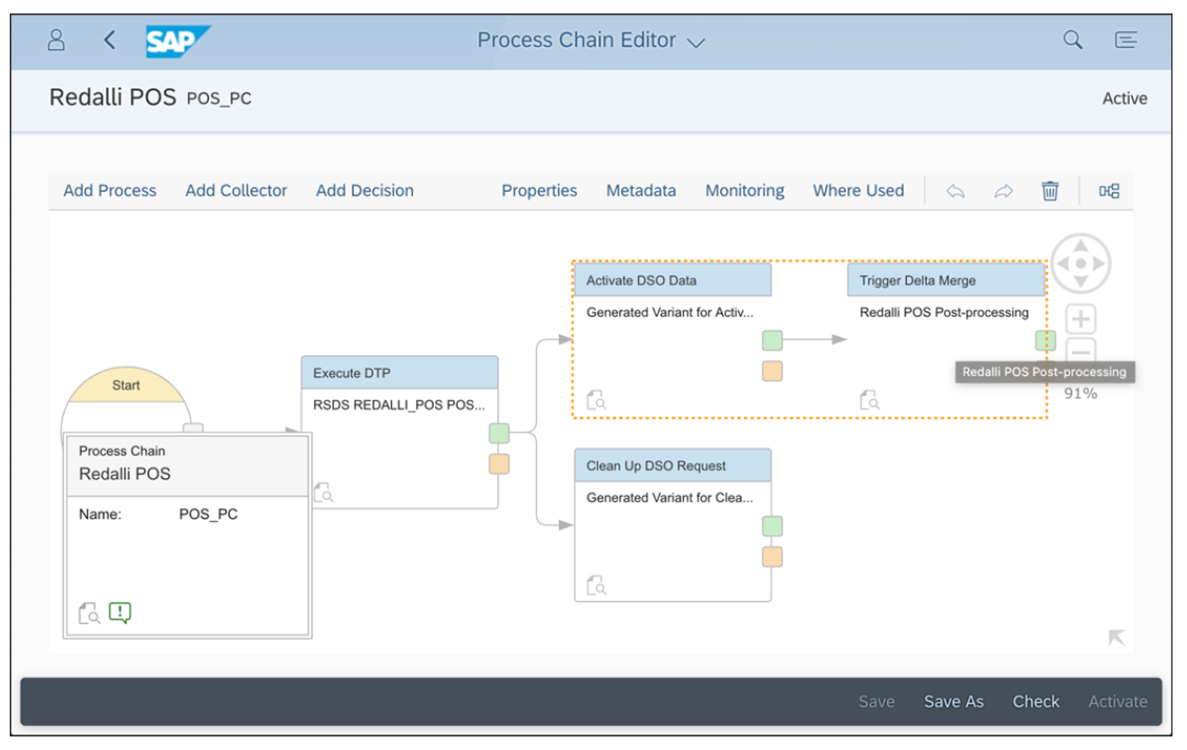Delete selected step with the trash icon

[1049, 190]
